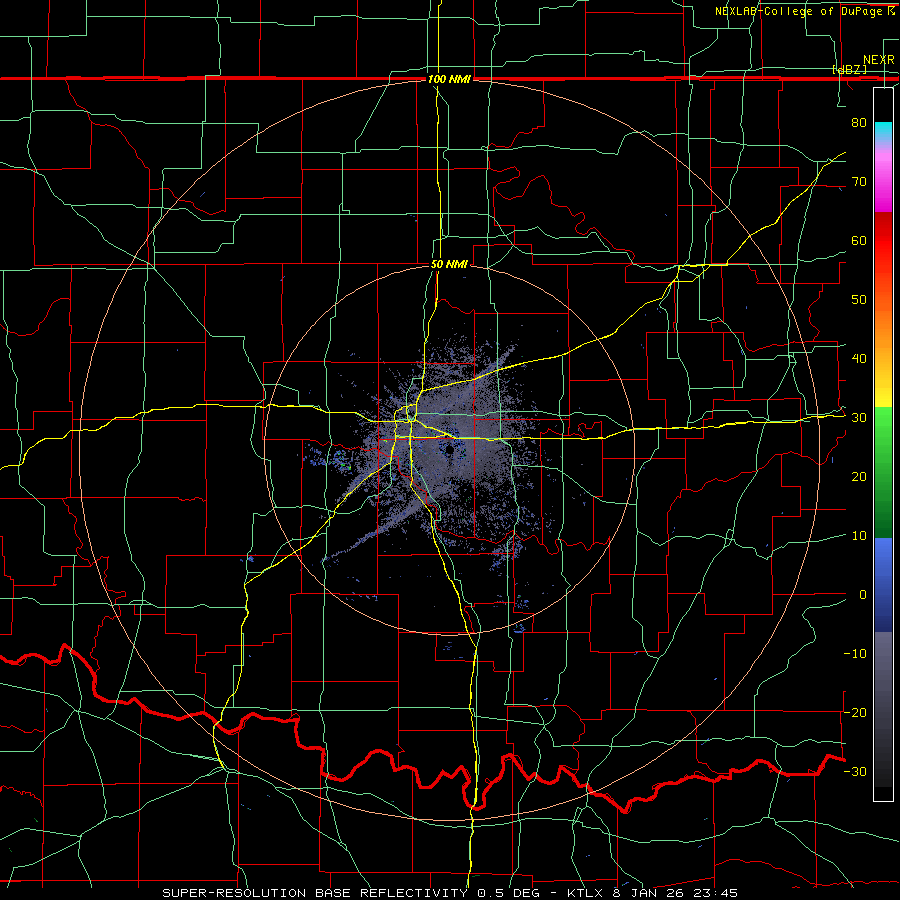Click the 0 value on the dBZ scale

tap(863, 595)
